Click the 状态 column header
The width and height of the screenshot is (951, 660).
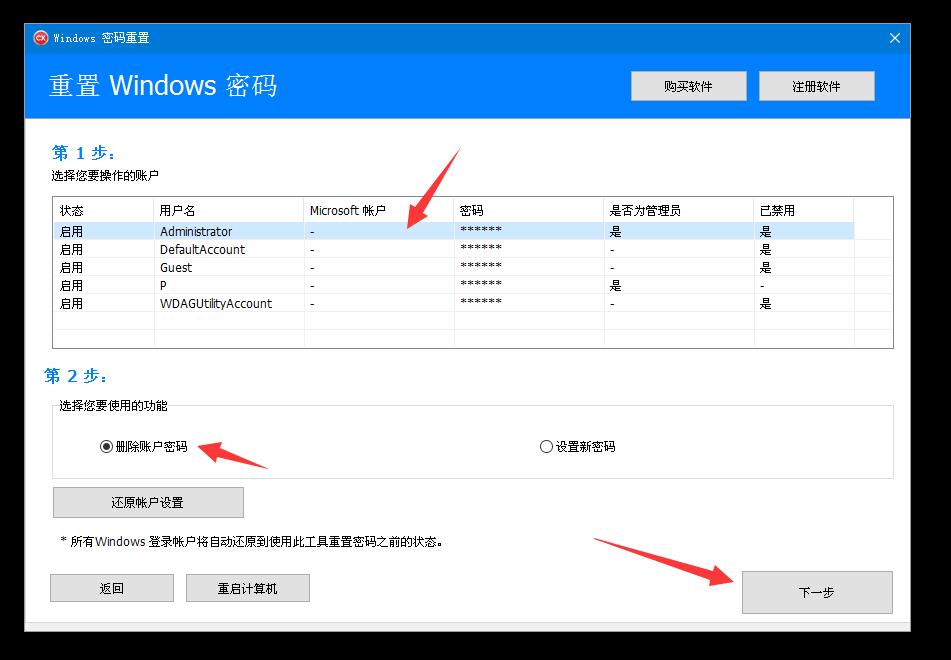click(x=104, y=210)
